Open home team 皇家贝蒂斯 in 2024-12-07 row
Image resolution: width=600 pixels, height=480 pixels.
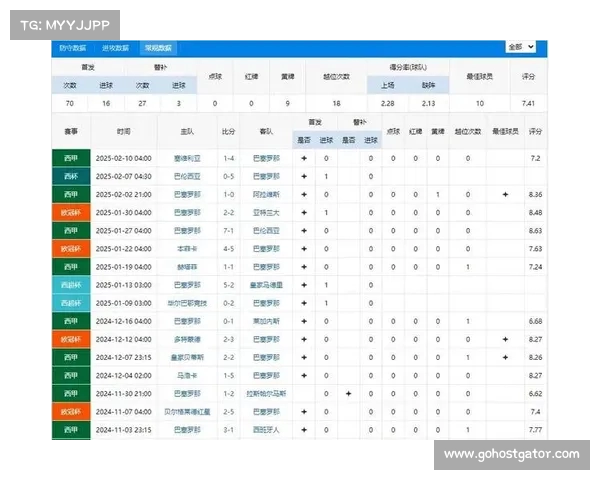coord(187,358)
